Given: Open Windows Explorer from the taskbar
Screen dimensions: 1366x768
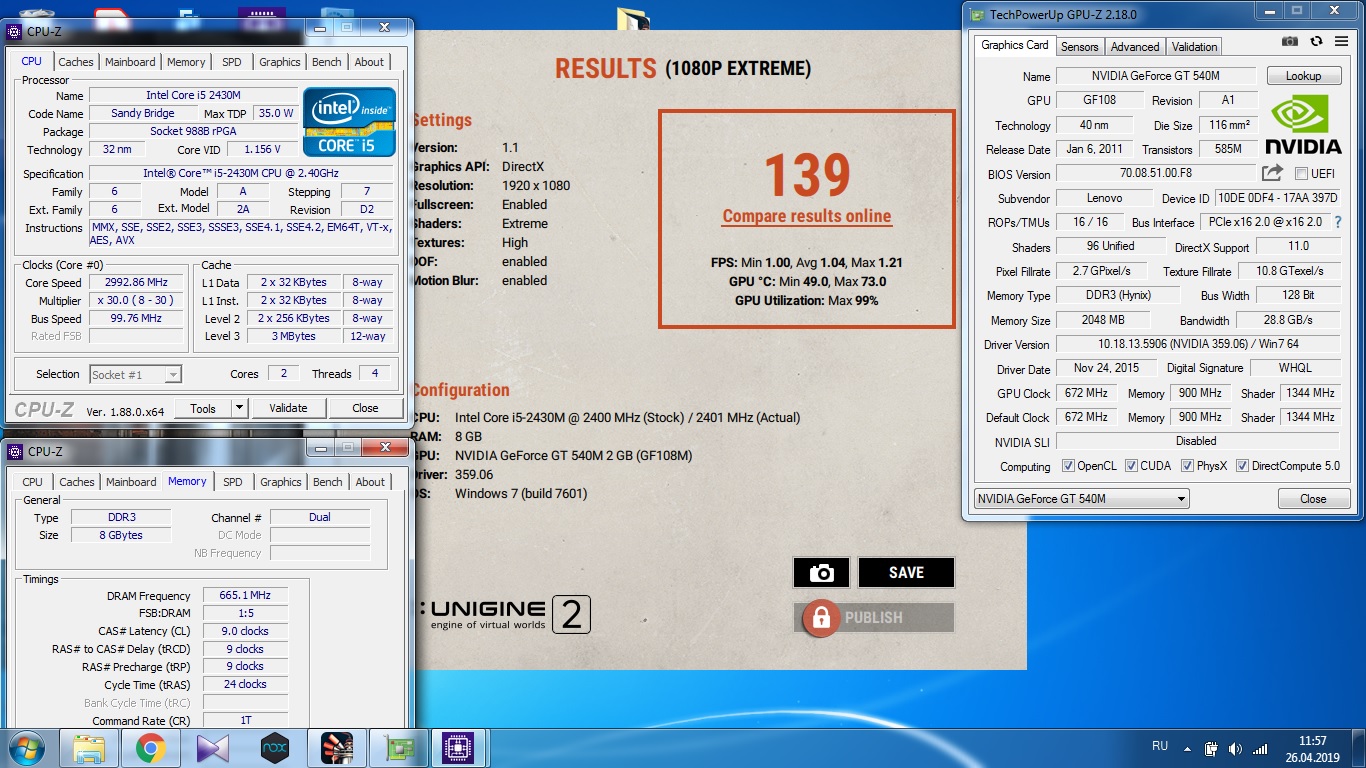Looking at the screenshot, I should 89,748.
